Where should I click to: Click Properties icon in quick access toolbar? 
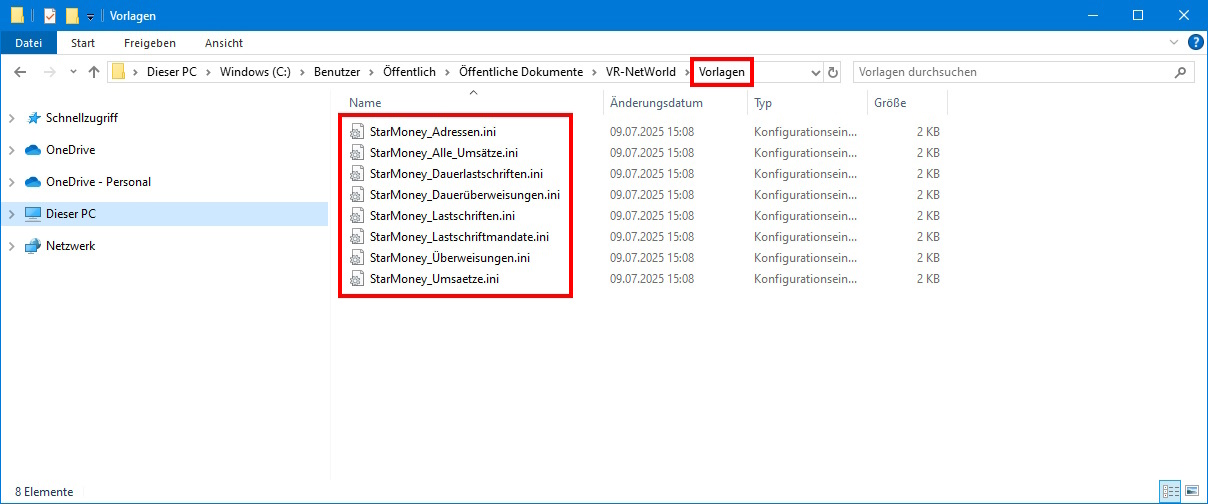point(50,16)
